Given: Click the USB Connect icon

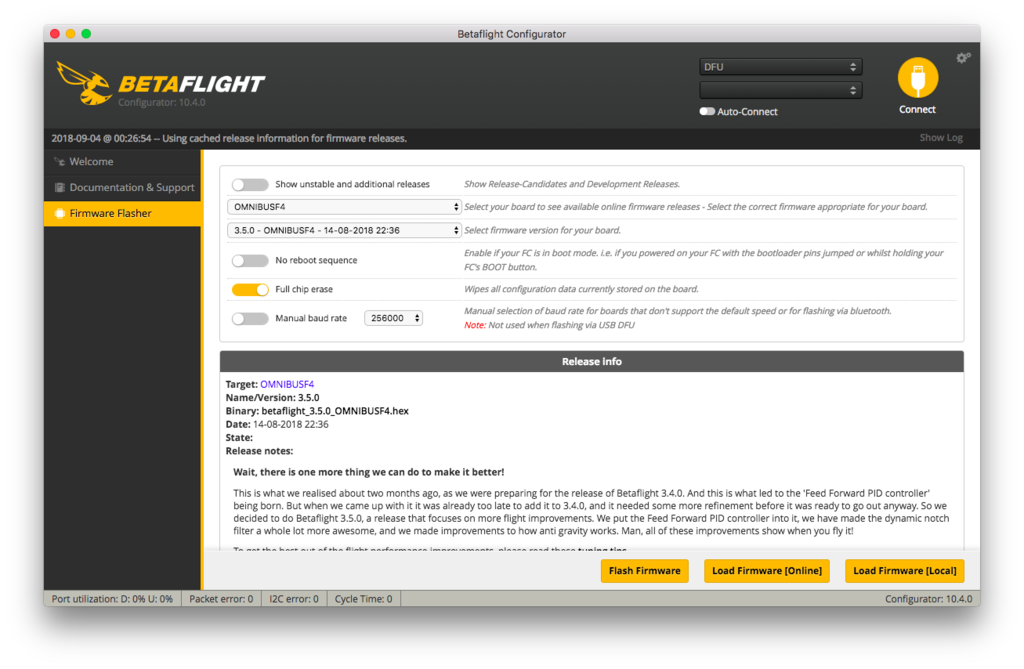Looking at the screenshot, I should click(918, 78).
